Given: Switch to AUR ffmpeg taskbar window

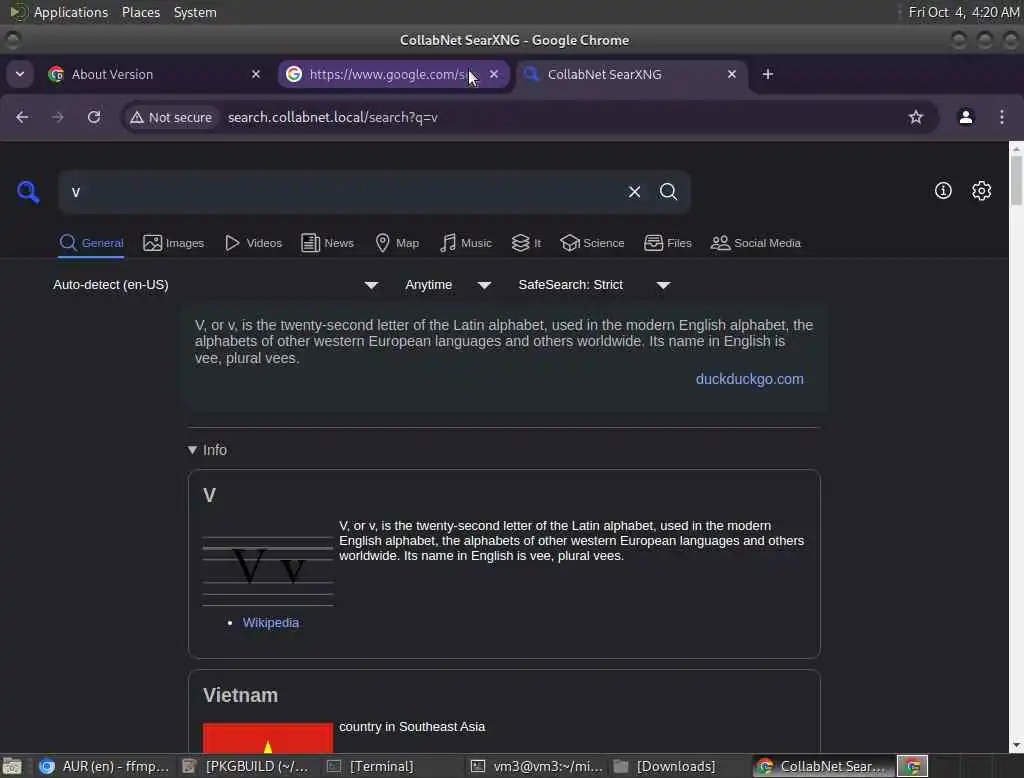Looking at the screenshot, I should (x=104, y=766).
